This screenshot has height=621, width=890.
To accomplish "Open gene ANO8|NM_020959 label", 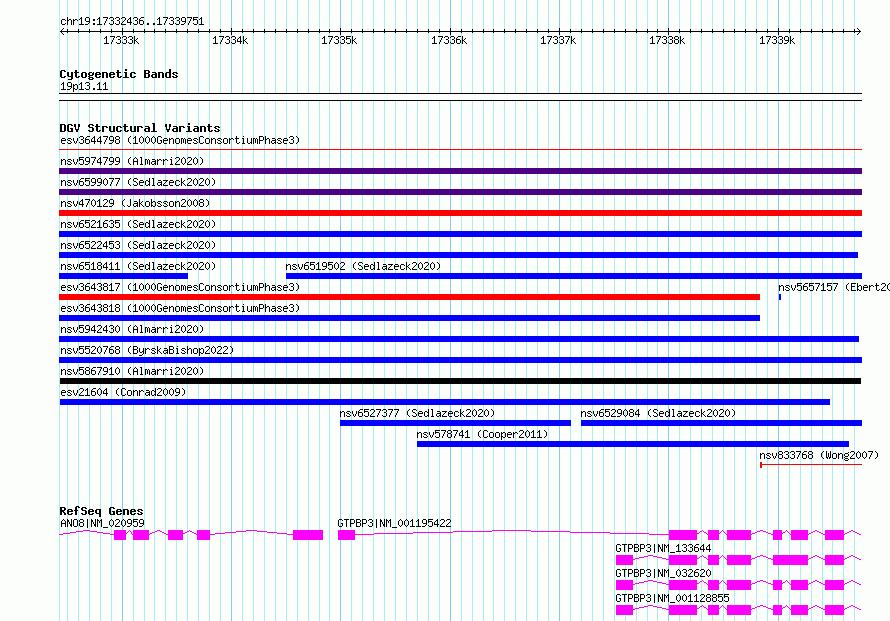I will [x=102, y=523].
